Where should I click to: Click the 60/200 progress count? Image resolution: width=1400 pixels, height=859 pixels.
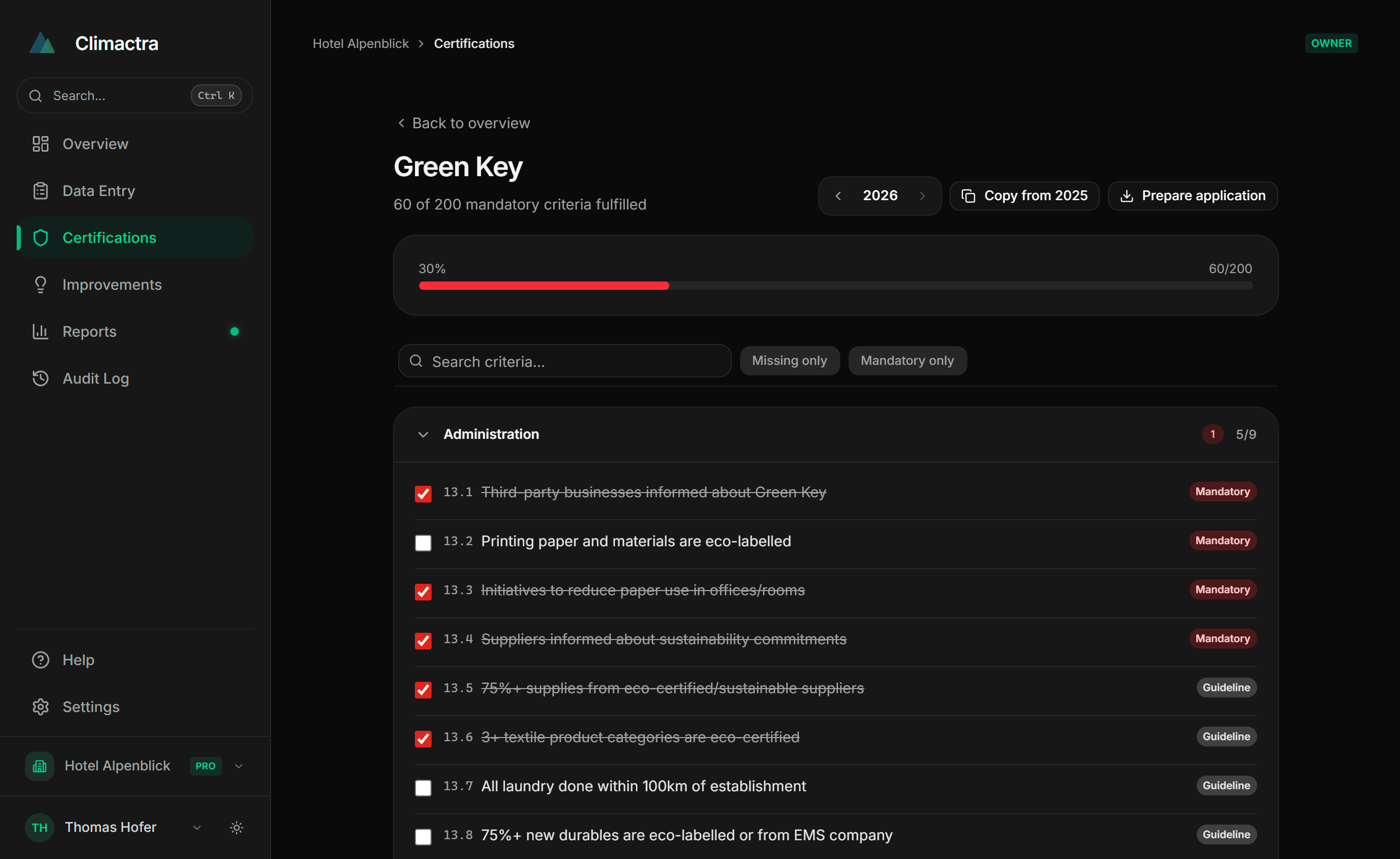[x=1230, y=269]
